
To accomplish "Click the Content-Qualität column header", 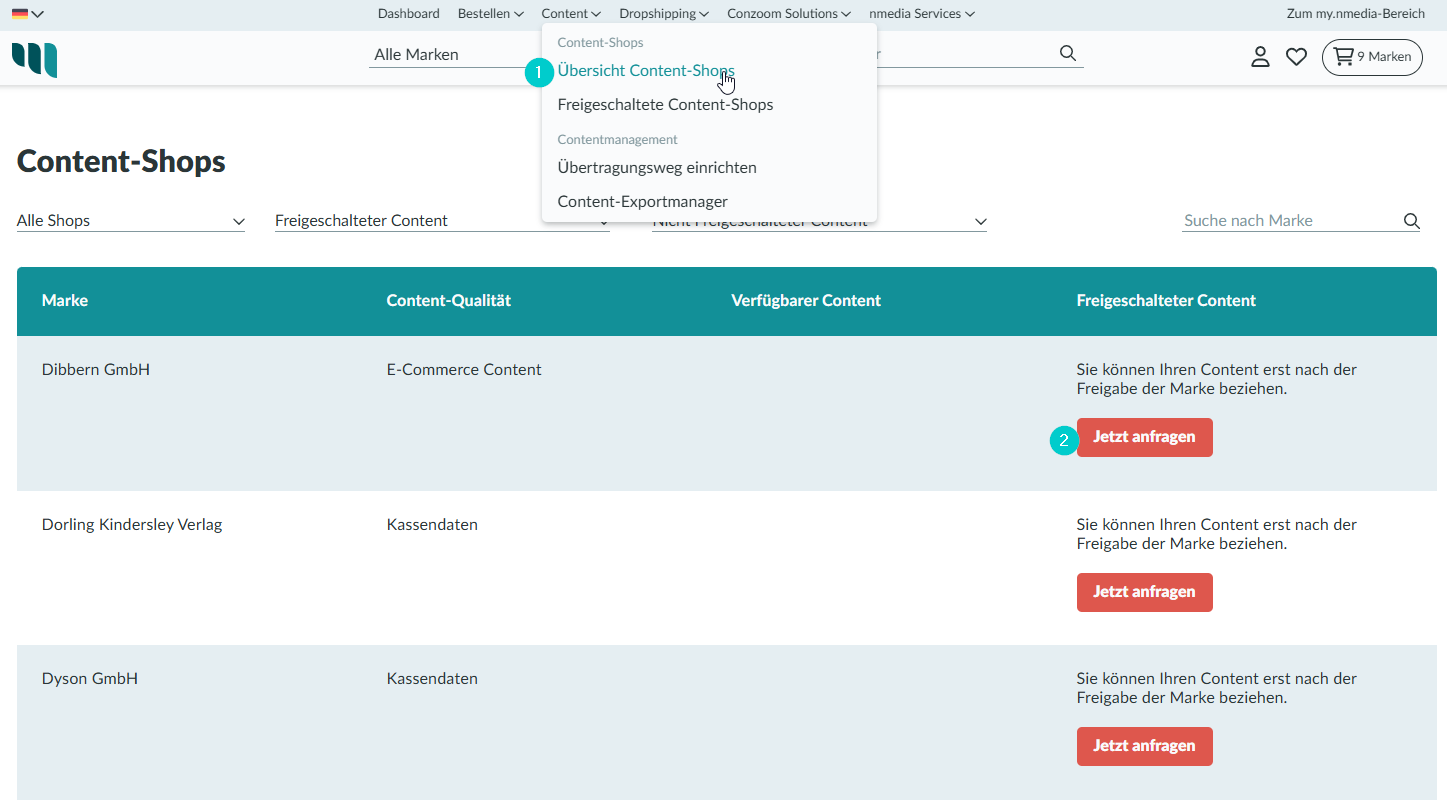I will 449,300.
